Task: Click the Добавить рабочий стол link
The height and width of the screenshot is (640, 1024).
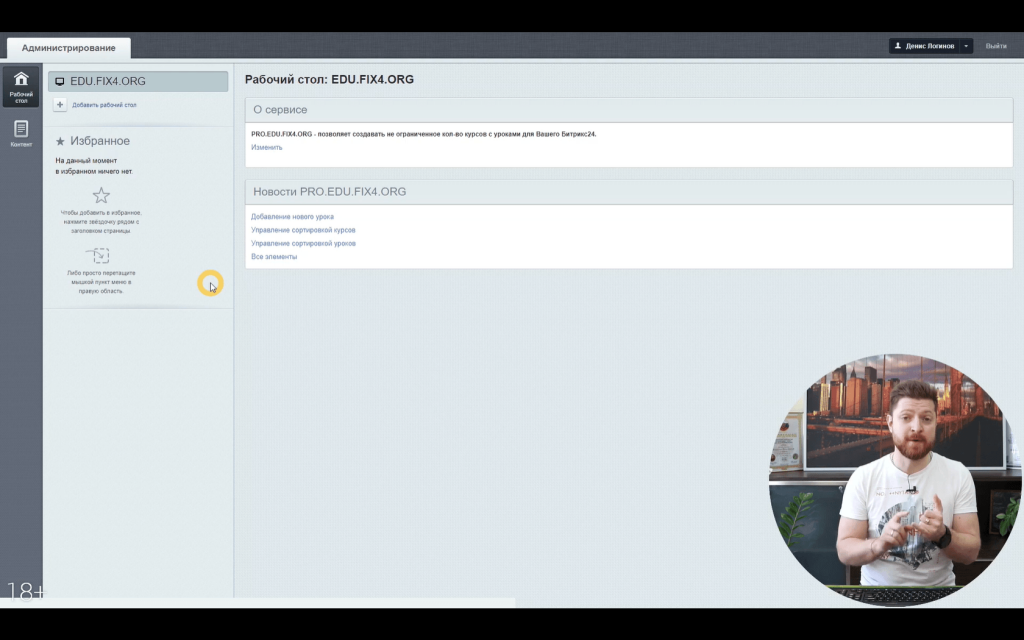Action: [104, 104]
